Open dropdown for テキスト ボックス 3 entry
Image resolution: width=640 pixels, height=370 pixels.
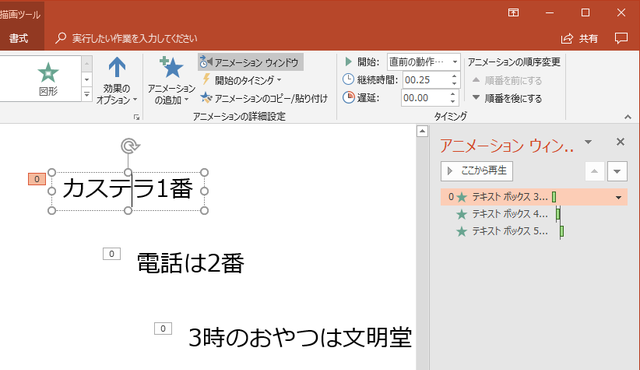[x=618, y=197]
